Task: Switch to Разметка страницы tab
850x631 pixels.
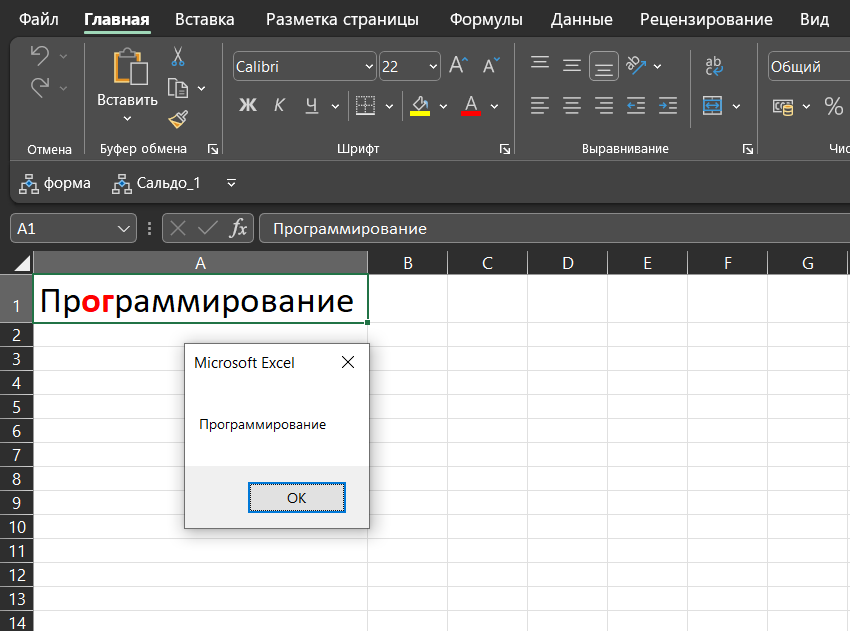Action: tap(342, 20)
